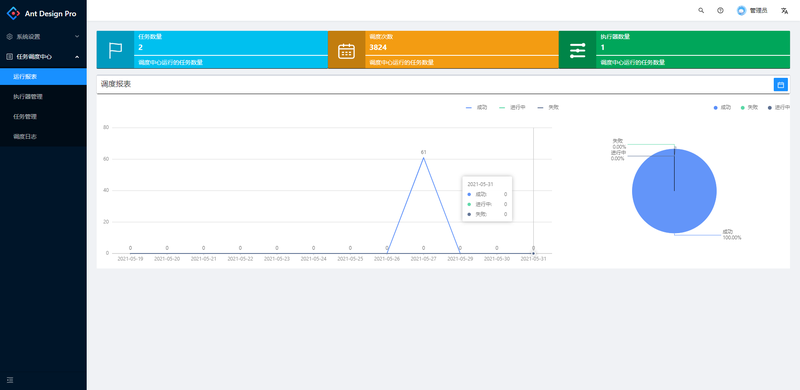Expand the 系统设置 sidebar menu
The width and height of the screenshot is (800, 390).
point(43,37)
